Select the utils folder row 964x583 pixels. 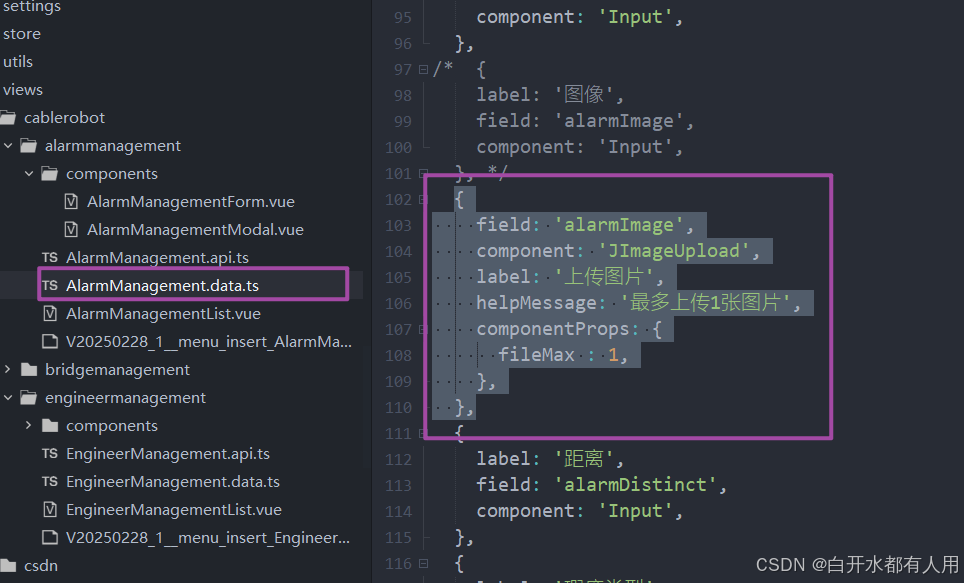click(18, 61)
